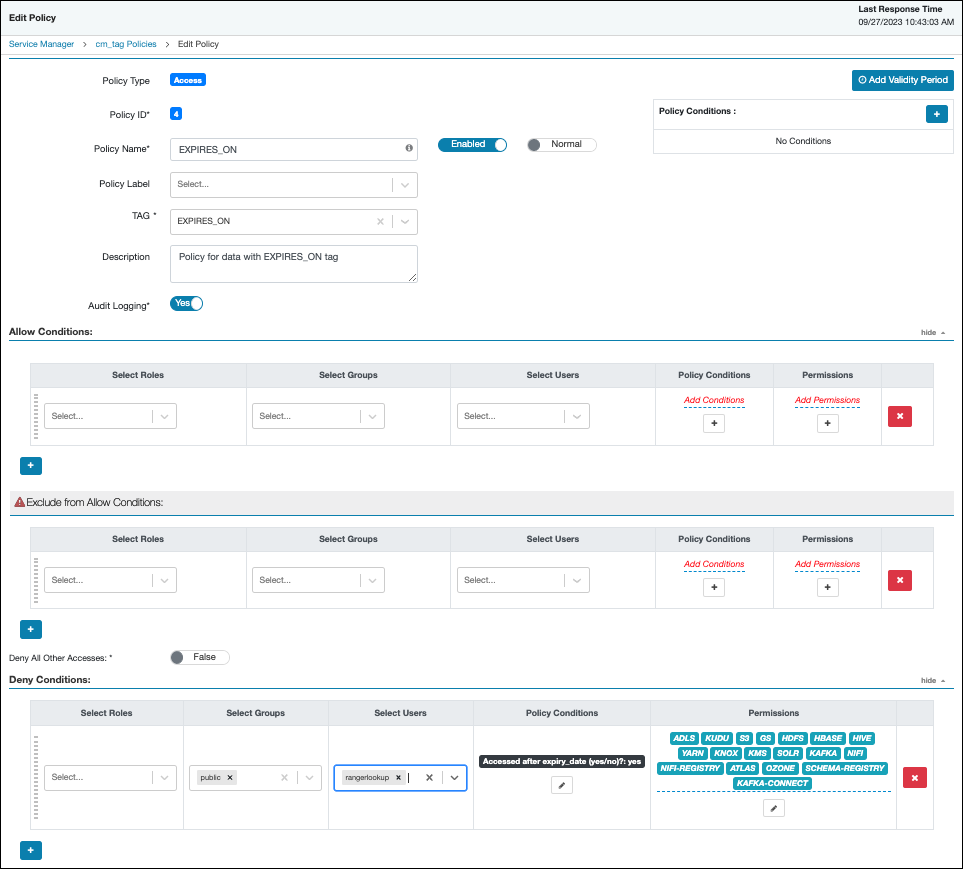Go to Service Manager breadcrumb
963x869 pixels.
tap(41, 44)
